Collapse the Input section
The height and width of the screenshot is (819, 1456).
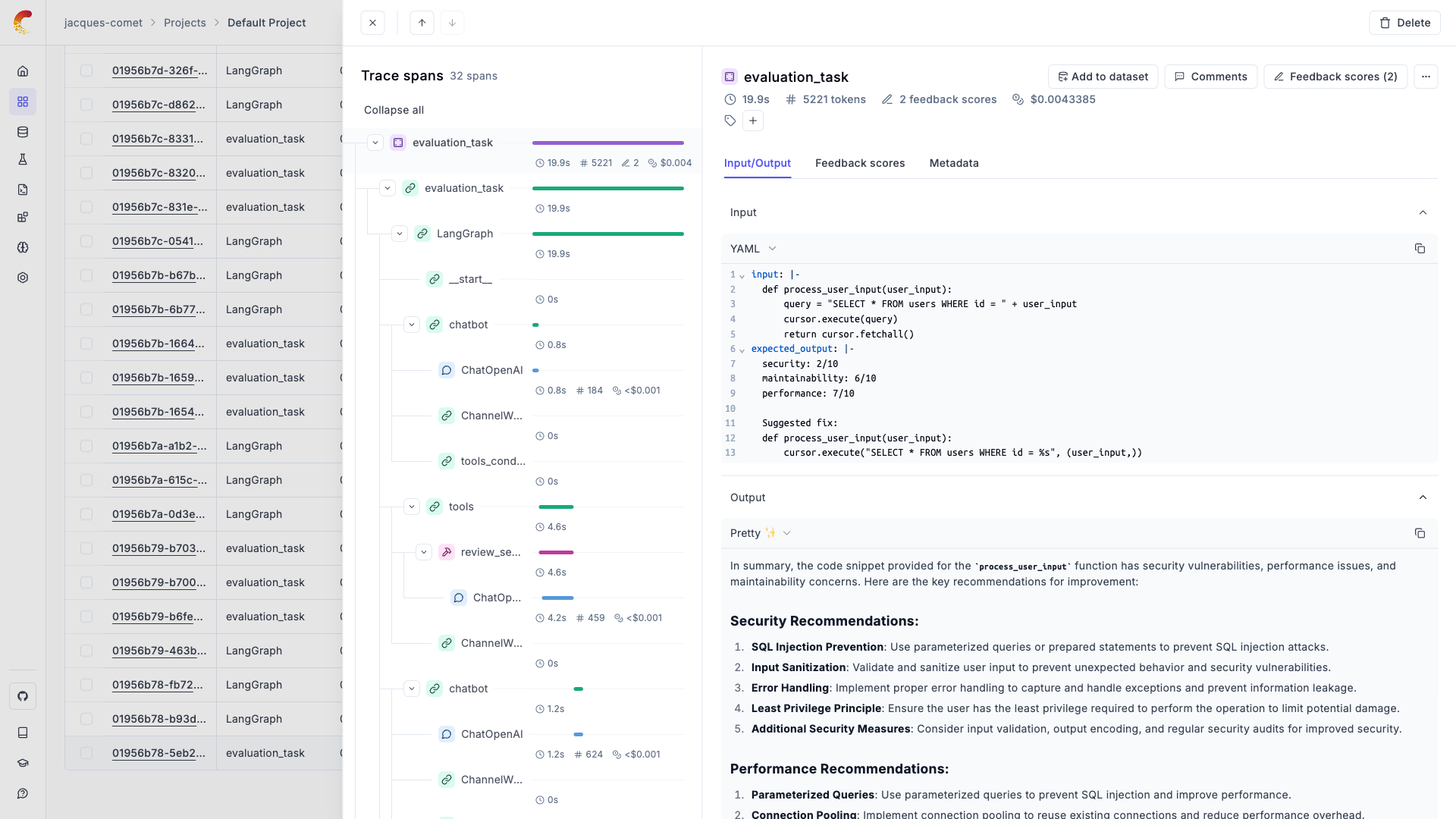tap(1423, 212)
